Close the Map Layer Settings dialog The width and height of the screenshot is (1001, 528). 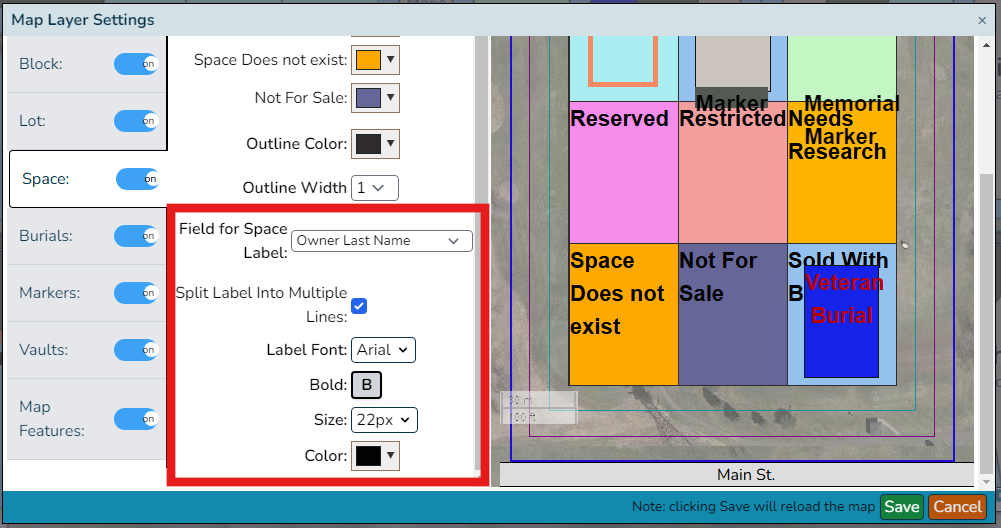click(x=982, y=20)
